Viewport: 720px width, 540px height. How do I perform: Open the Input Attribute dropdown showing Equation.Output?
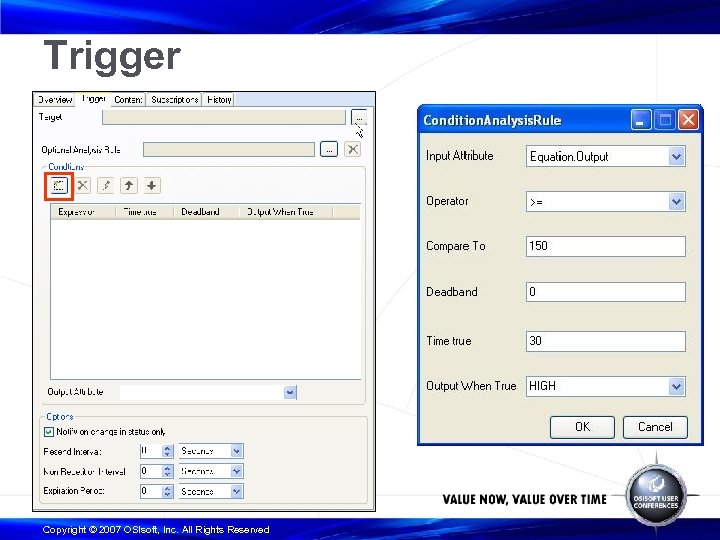(676, 157)
